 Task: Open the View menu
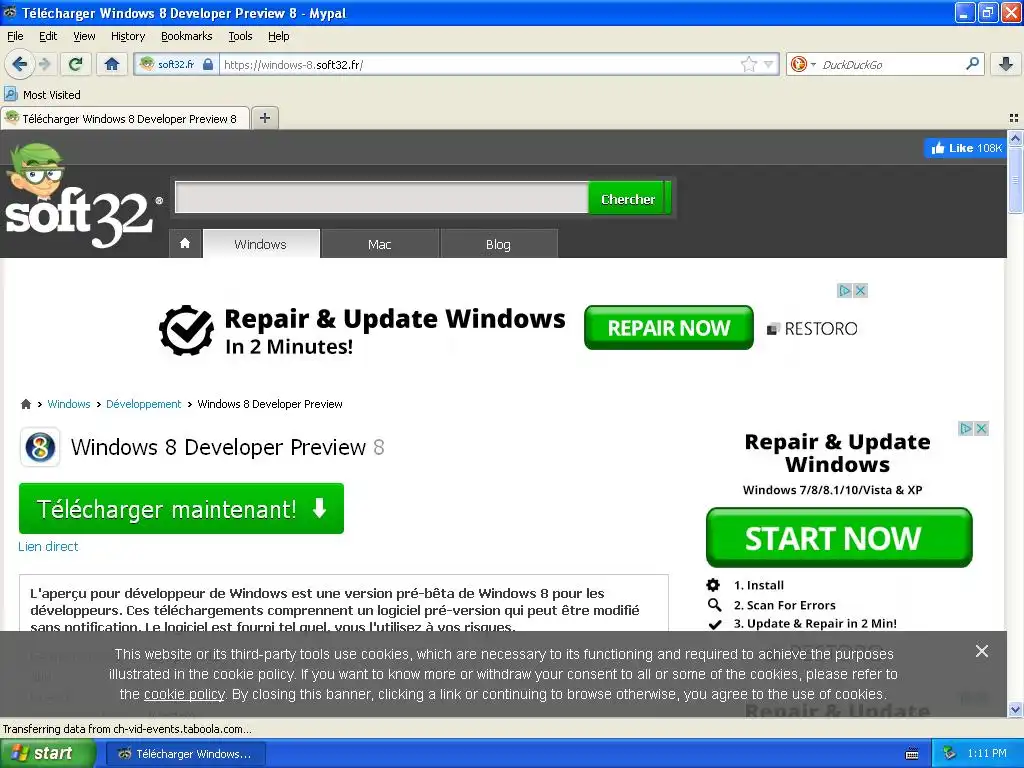pos(84,36)
